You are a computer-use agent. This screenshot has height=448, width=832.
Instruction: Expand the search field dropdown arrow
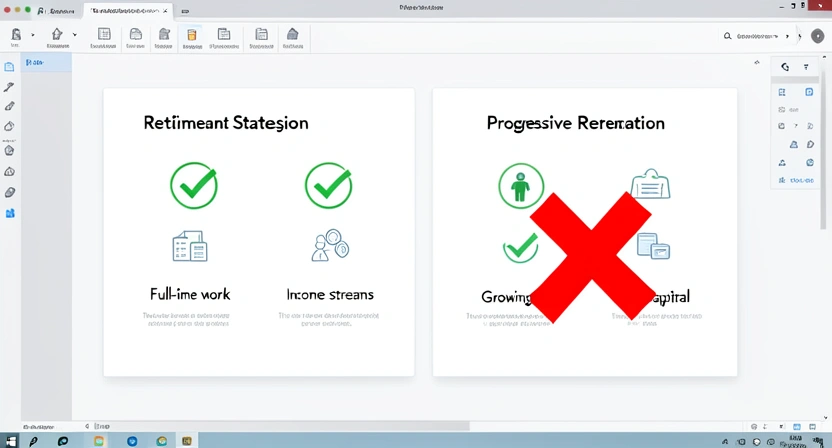click(x=788, y=36)
